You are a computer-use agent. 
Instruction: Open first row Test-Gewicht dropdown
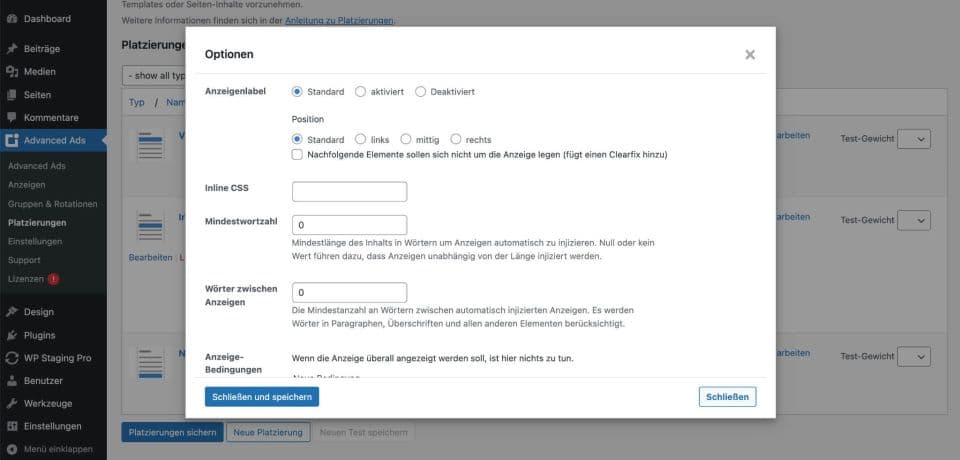tap(914, 139)
